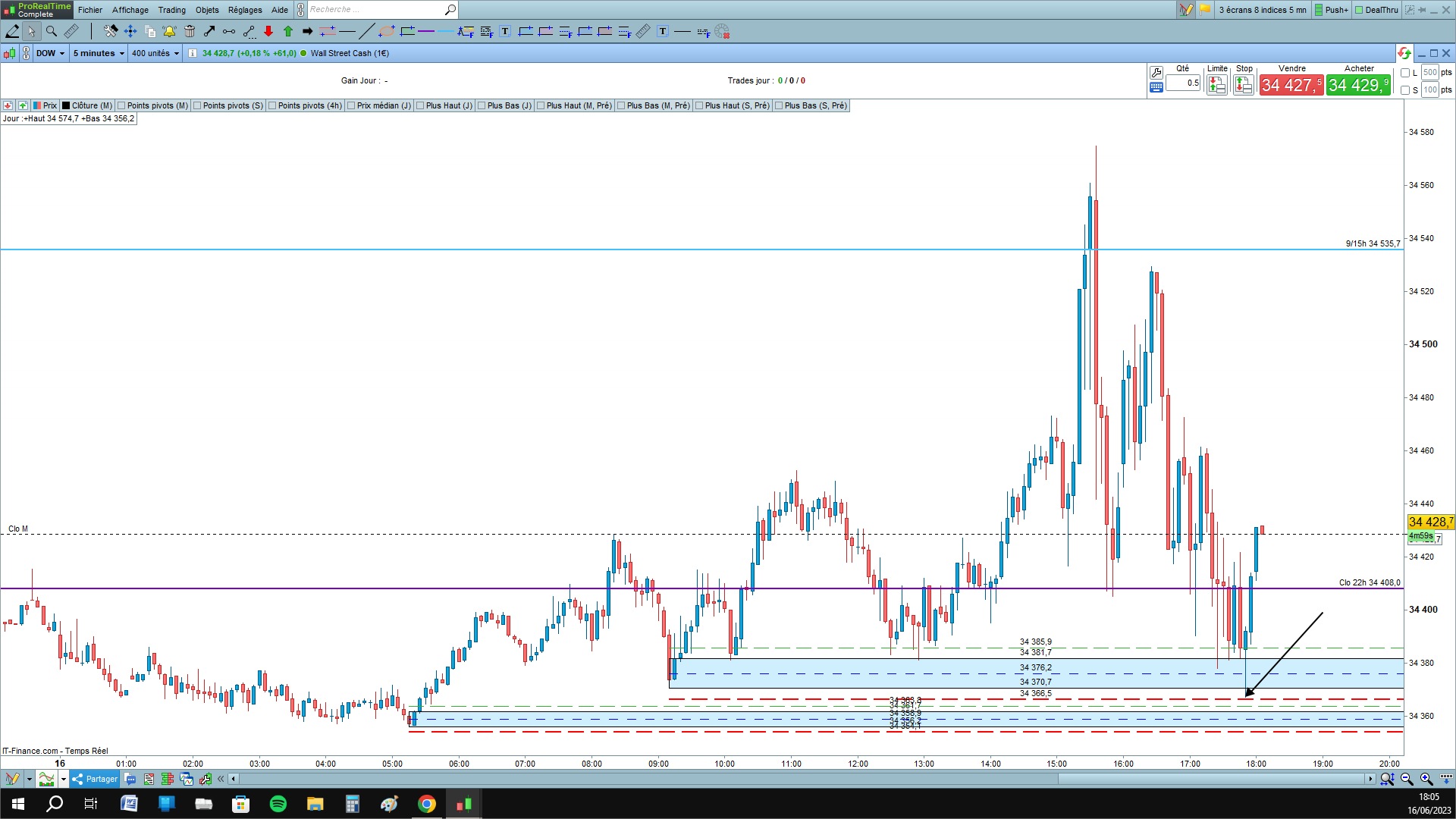Select the ellipse drawing tool

(x=387, y=31)
